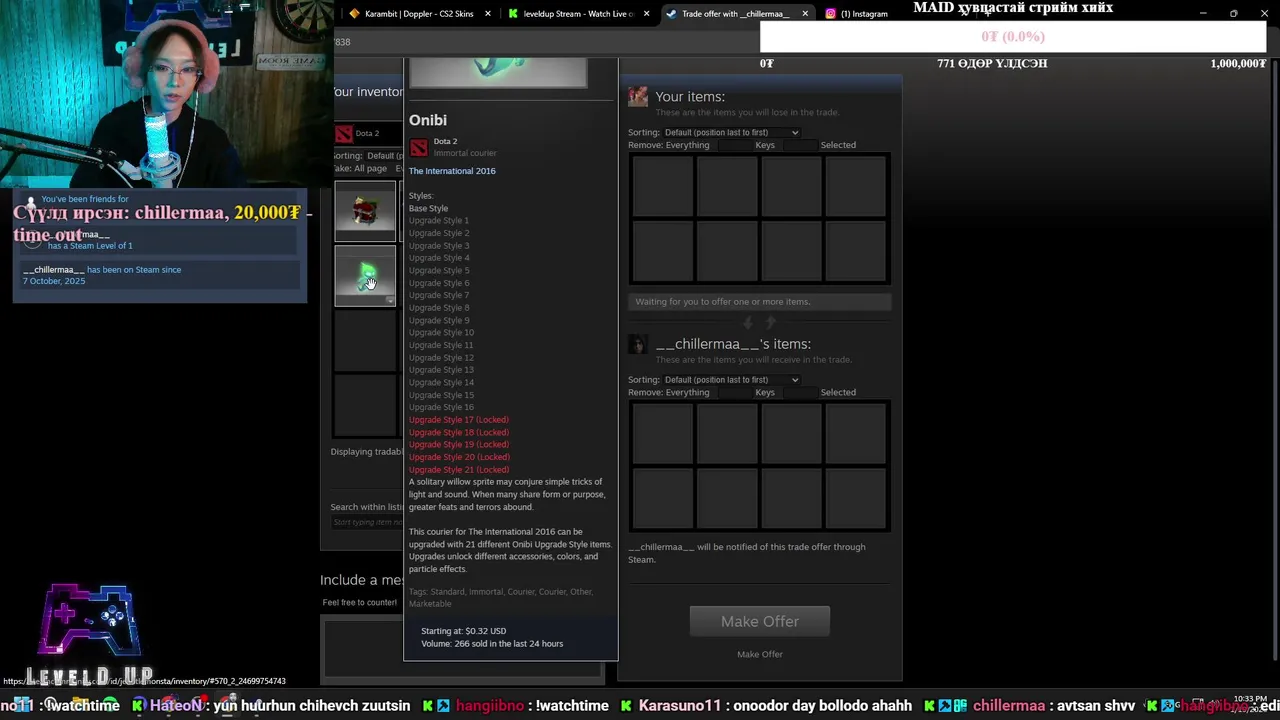Click Remove Keys under Your items

(765, 145)
